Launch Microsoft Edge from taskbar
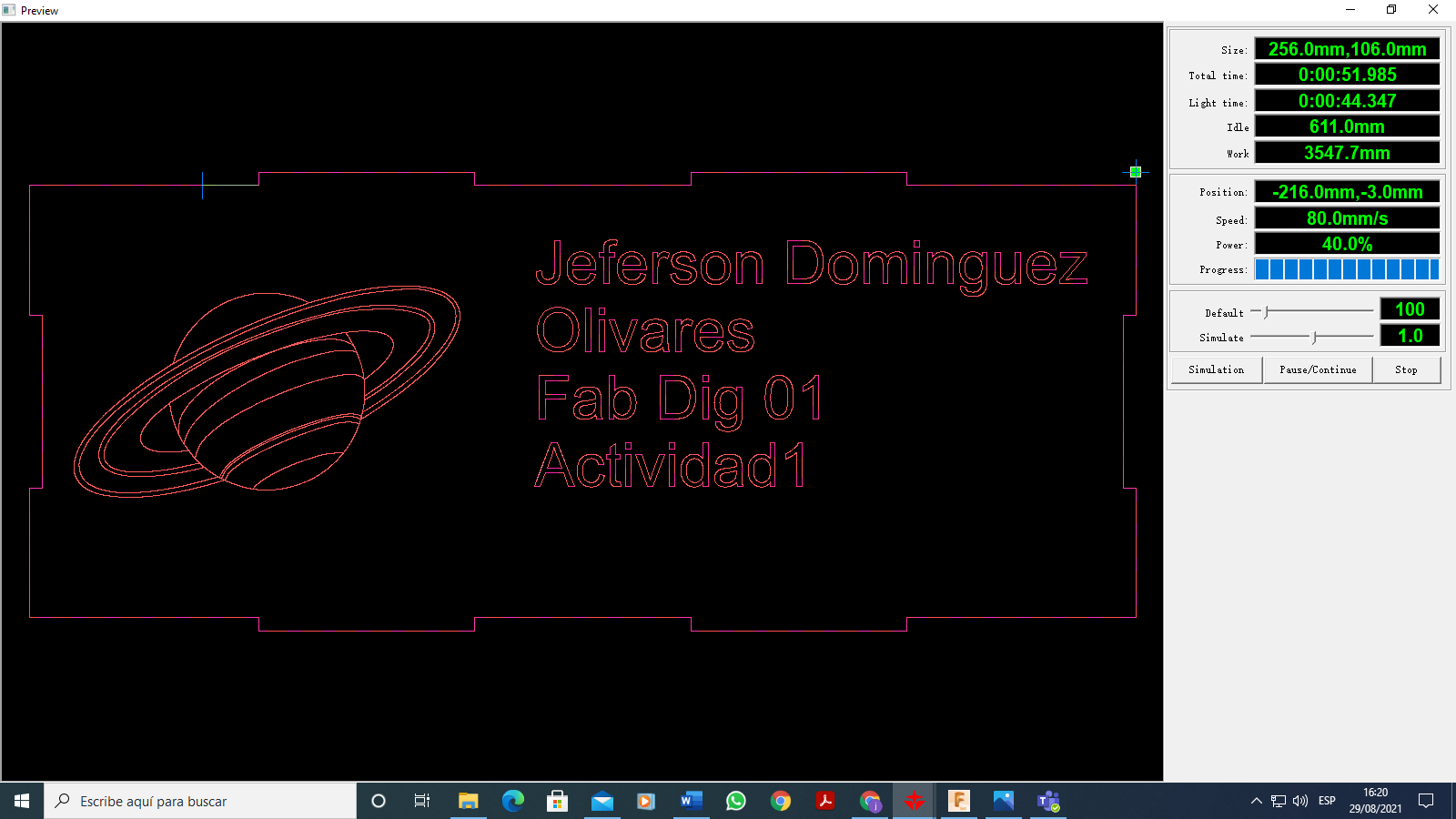 point(513,801)
